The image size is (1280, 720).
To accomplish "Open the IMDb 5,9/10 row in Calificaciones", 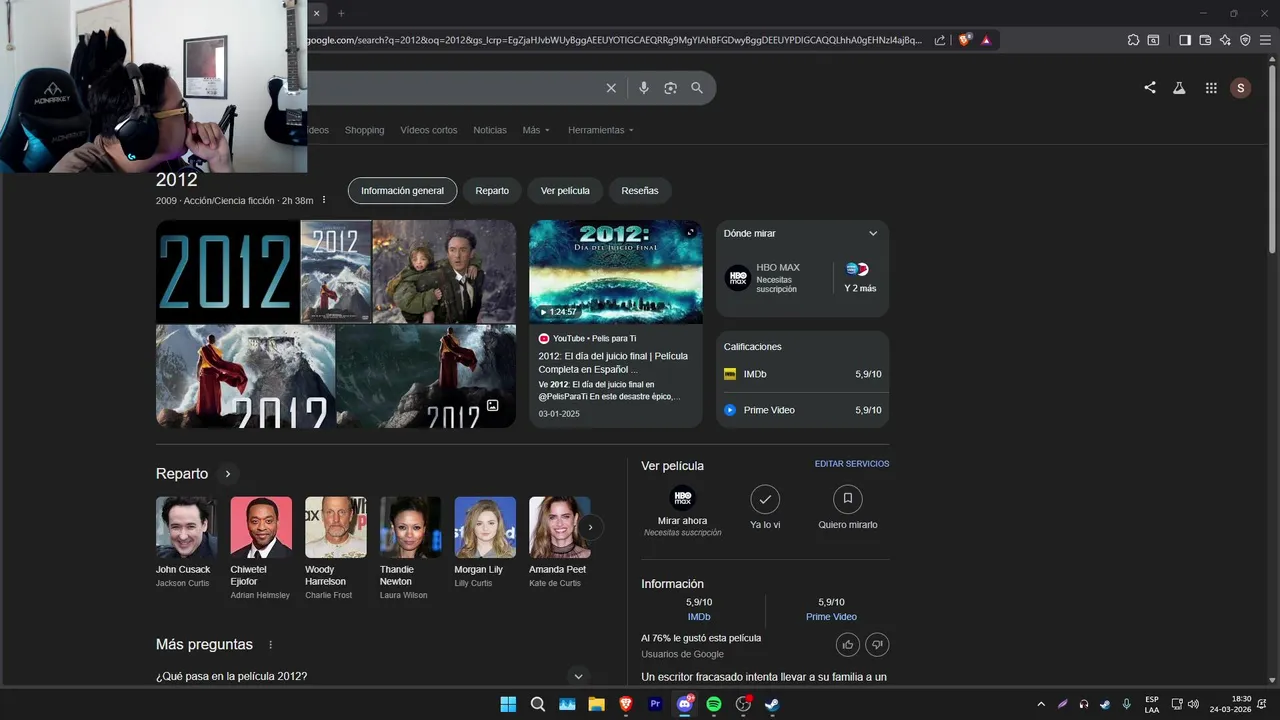I will tap(803, 374).
